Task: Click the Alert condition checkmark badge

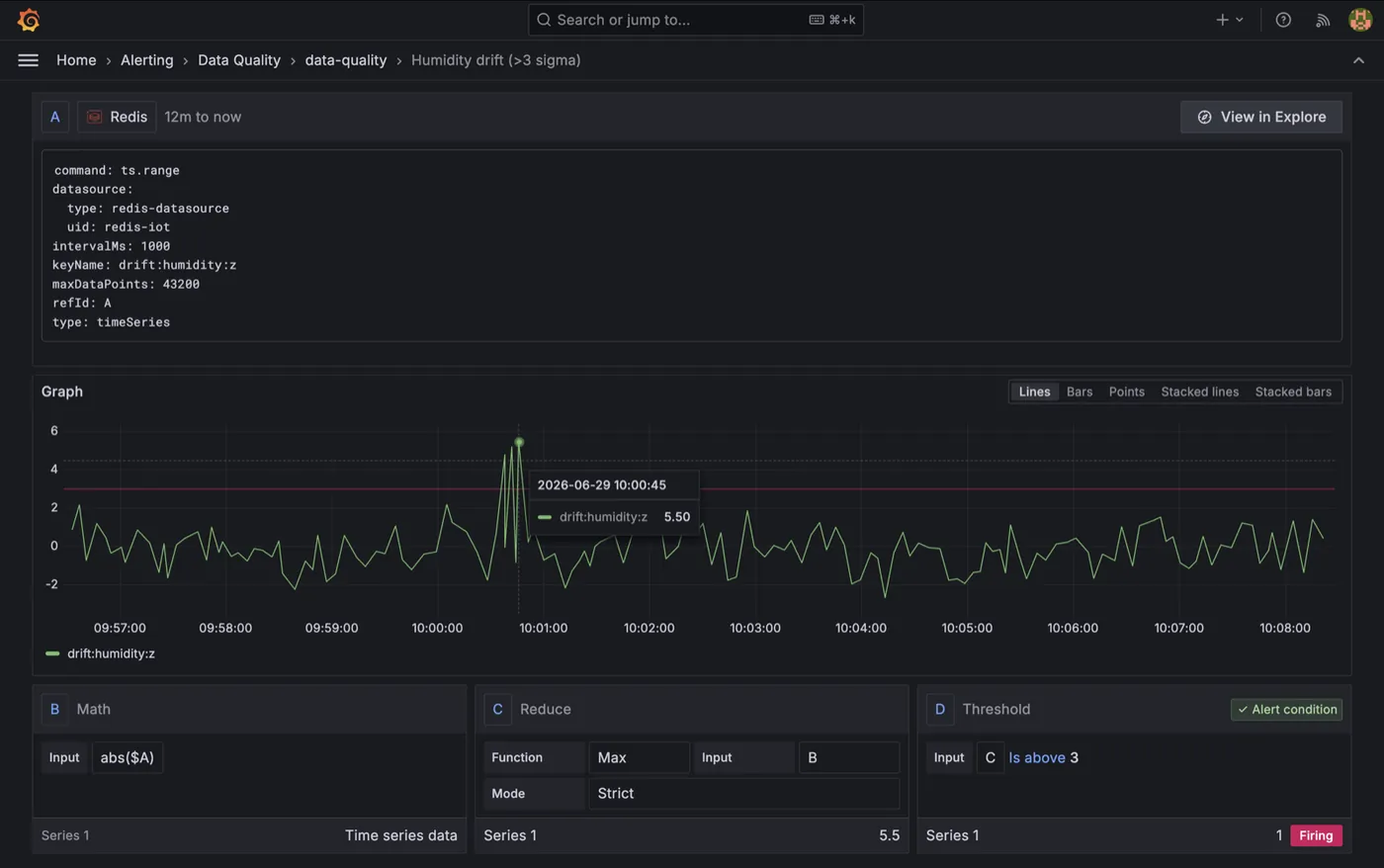Action: (x=1286, y=709)
